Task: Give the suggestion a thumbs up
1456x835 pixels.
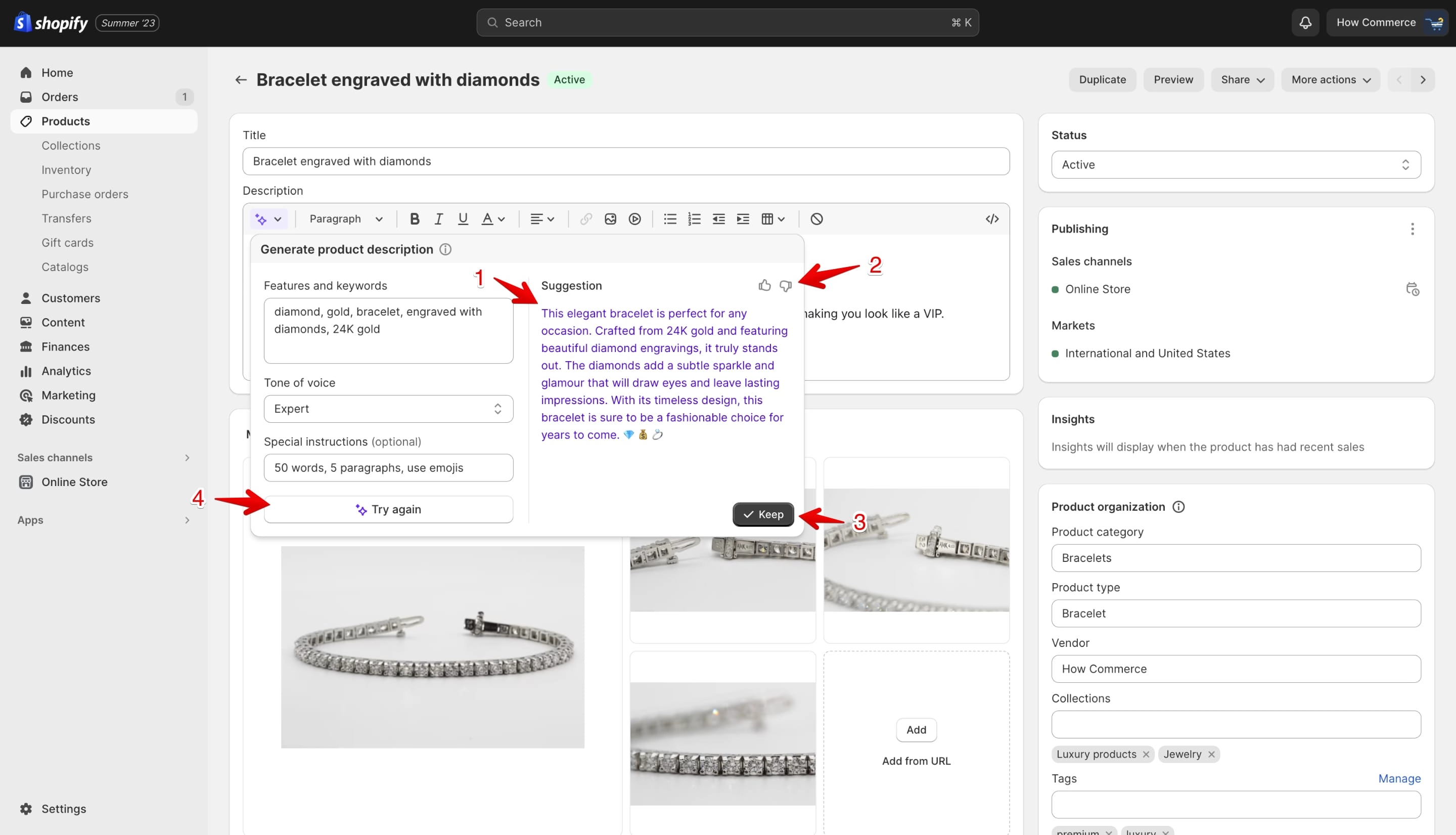Action: coord(764,286)
